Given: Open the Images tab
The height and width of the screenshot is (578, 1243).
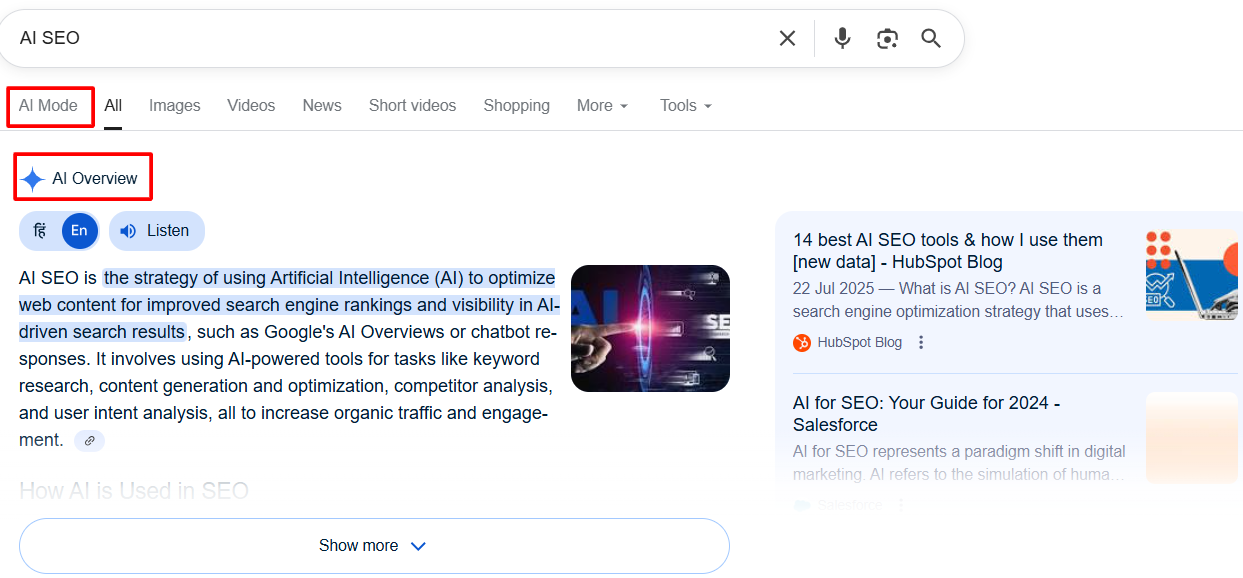Looking at the screenshot, I should click(x=174, y=106).
